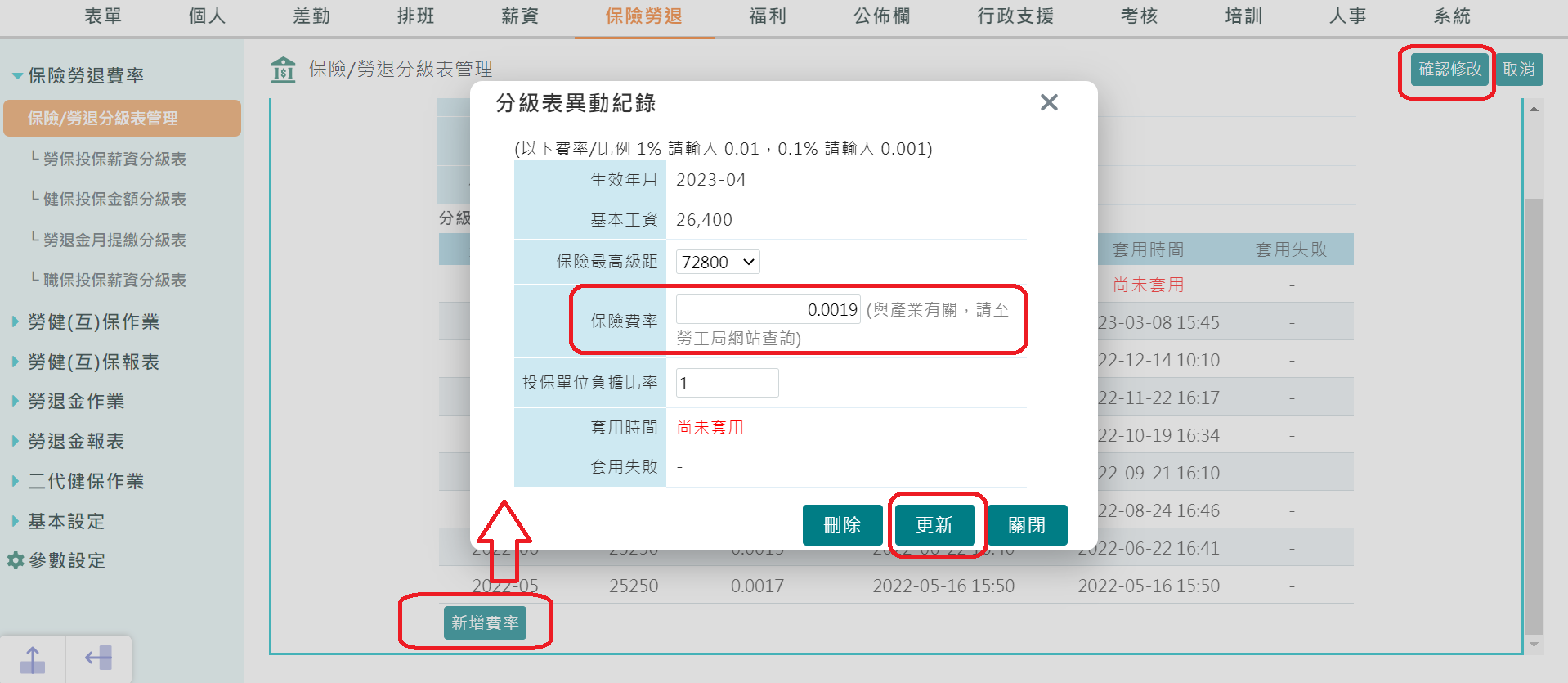Close the 分級表異動紀錄 dialog with X

point(1049,102)
